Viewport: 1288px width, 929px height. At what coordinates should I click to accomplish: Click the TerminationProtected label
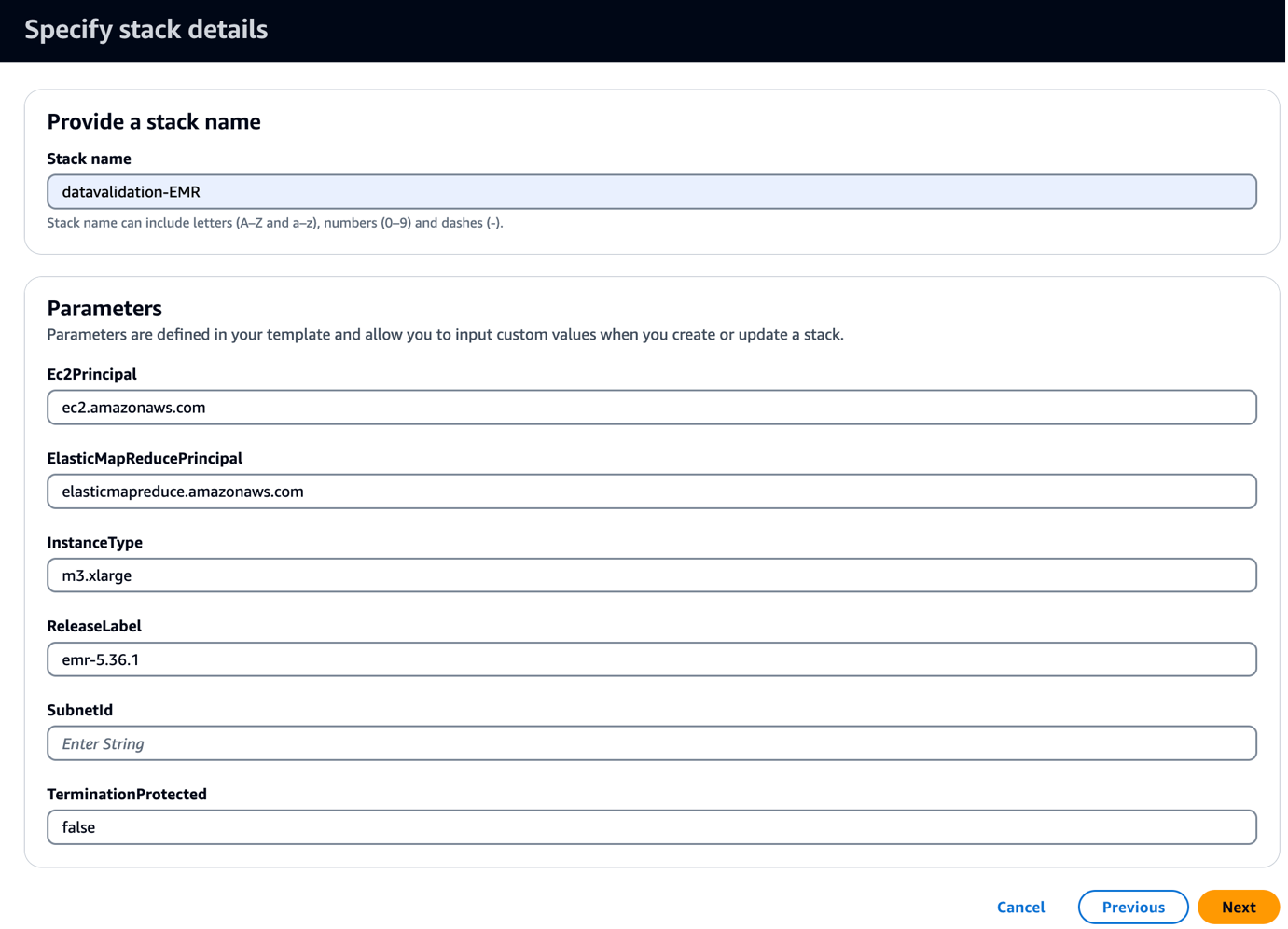[x=127, y=794]
